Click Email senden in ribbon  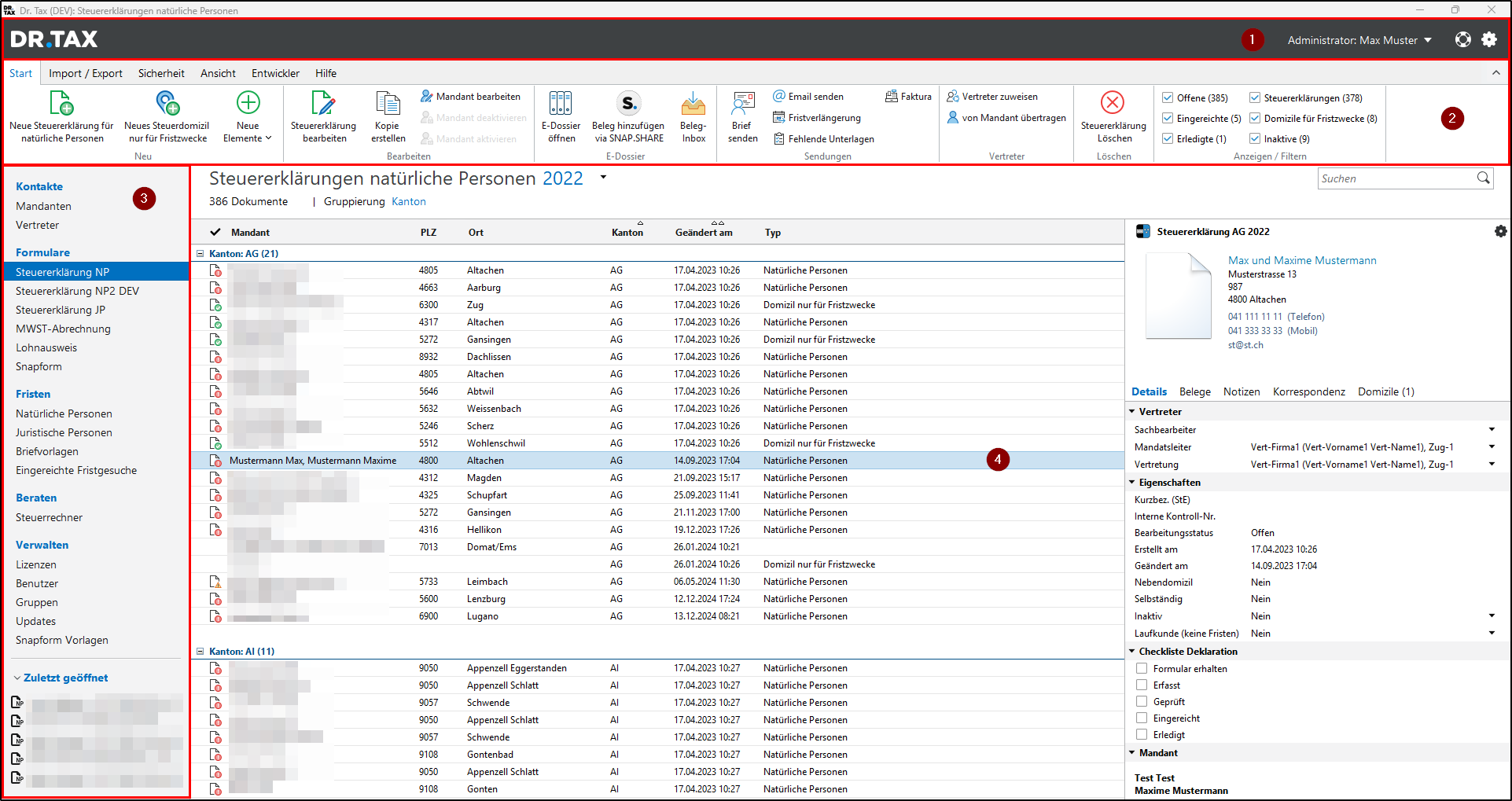click(x=808, y=97)
